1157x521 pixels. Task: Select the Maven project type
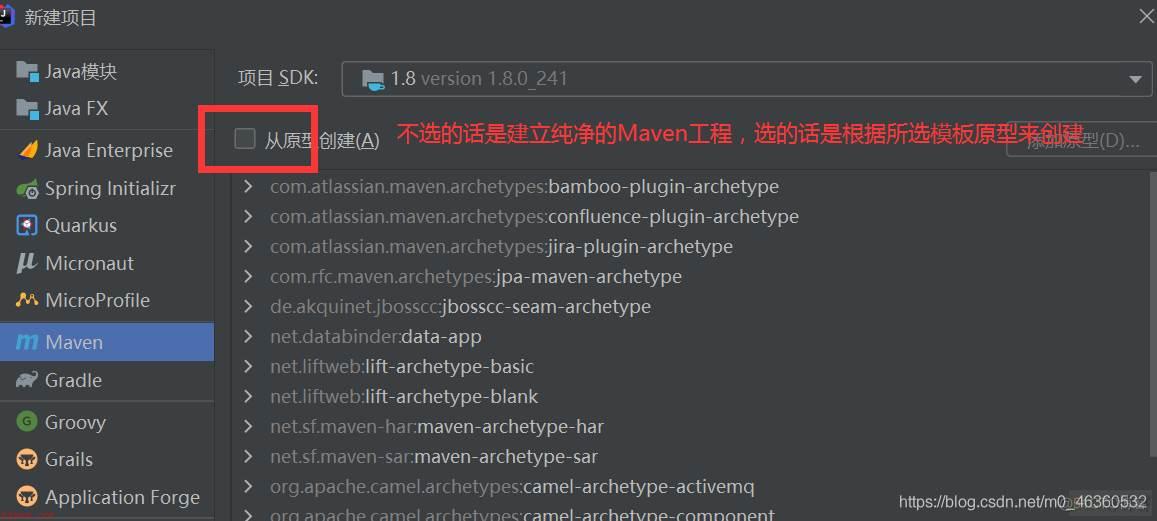[107, 342]
